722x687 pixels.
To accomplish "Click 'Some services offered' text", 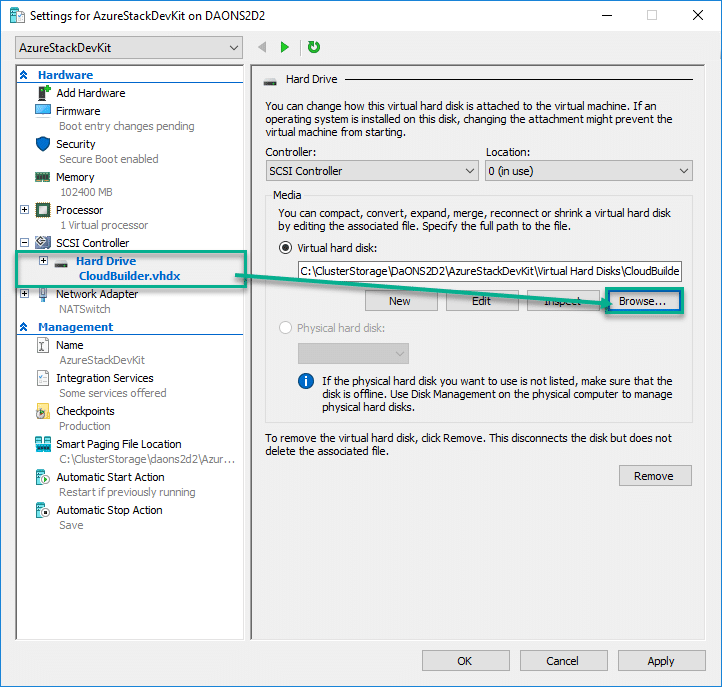I will [x=113, y=393].
